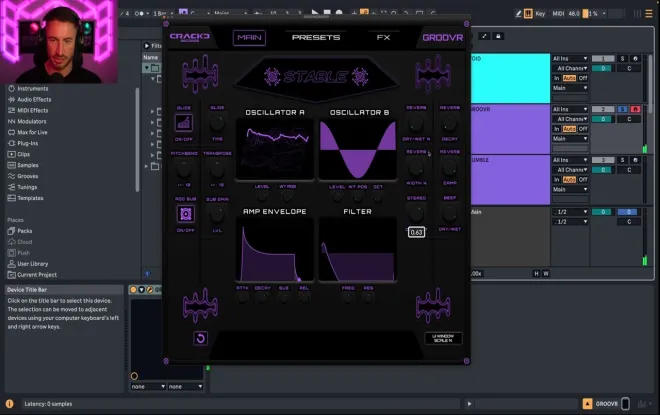Set third track monitor to Auto
Viewport: 660px width, 415px height.
click(x=569, y=179)
